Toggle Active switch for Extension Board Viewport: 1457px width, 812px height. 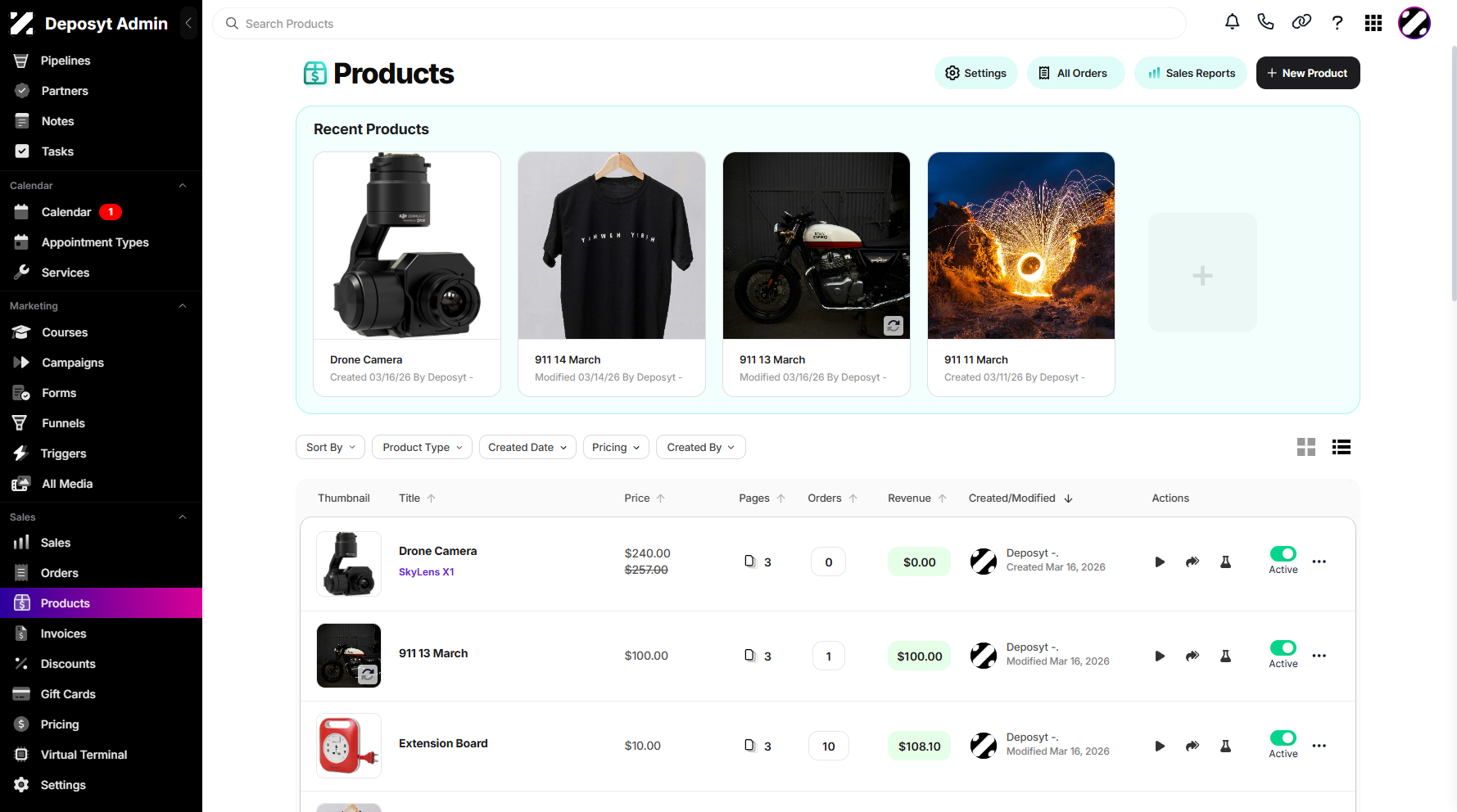click(1283, 738)
